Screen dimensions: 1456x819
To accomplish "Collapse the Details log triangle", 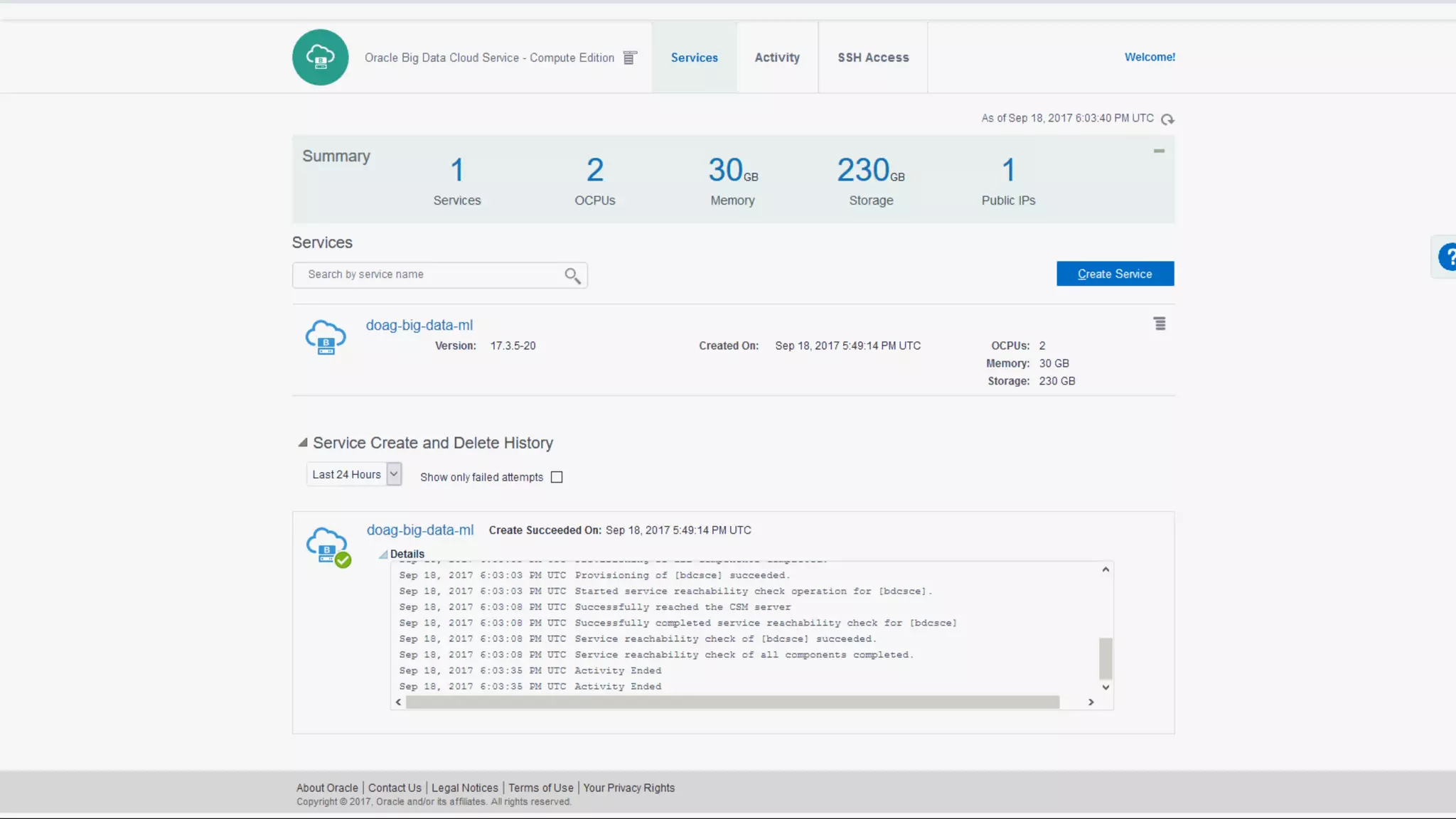I will [383, 555].
